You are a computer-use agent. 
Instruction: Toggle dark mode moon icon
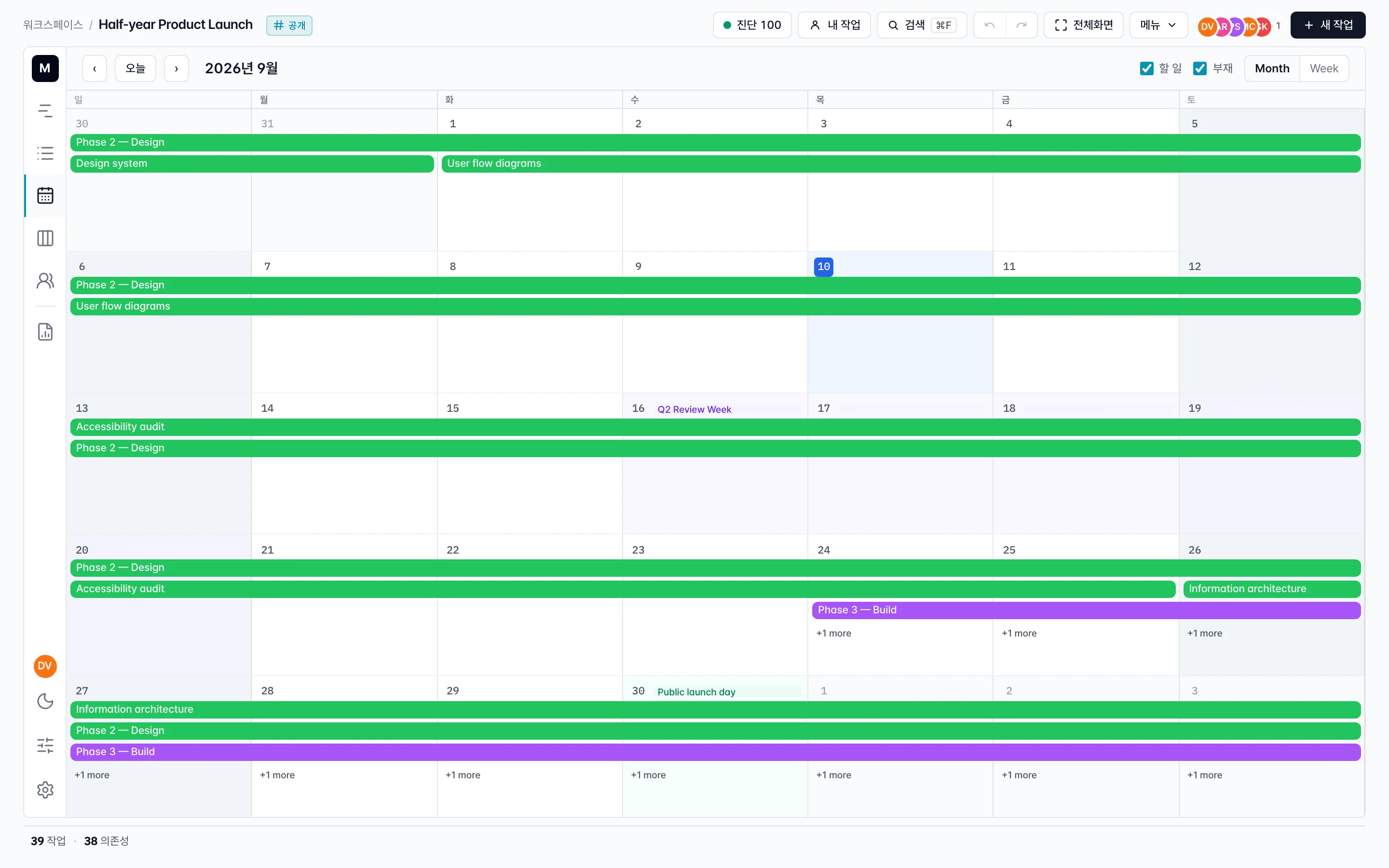(x=45, y=702)
